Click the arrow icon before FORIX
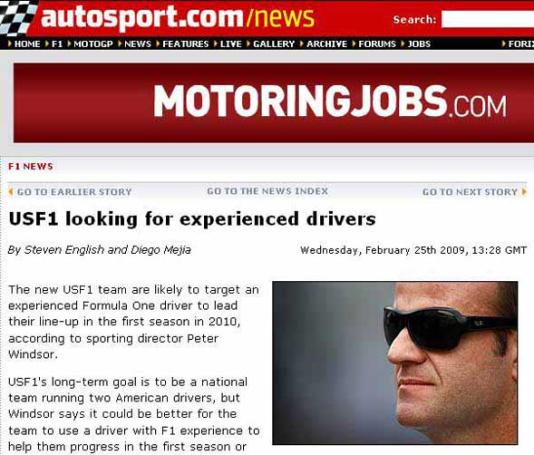Image resolution: width=534 pixels, height=455 pixels. (503, 44)
